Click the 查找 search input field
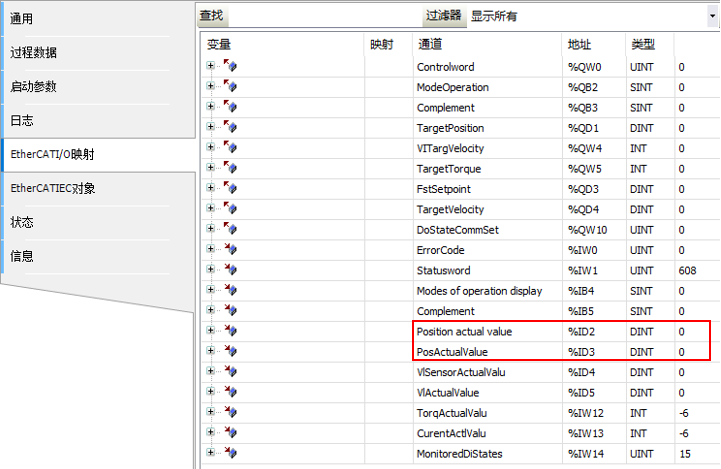This screenshot has height=469, width=721. click(325, 16)
